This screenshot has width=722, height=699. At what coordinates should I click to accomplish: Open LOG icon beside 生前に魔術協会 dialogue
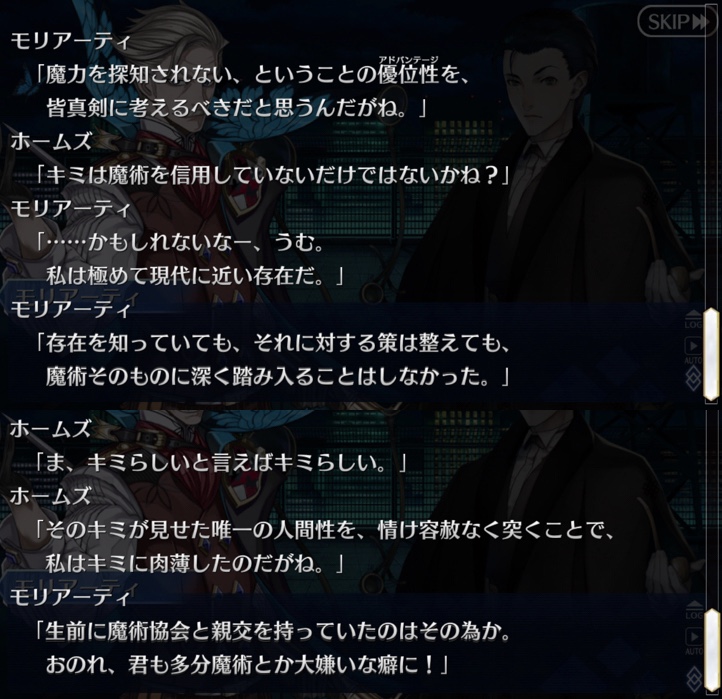(693, 610)
